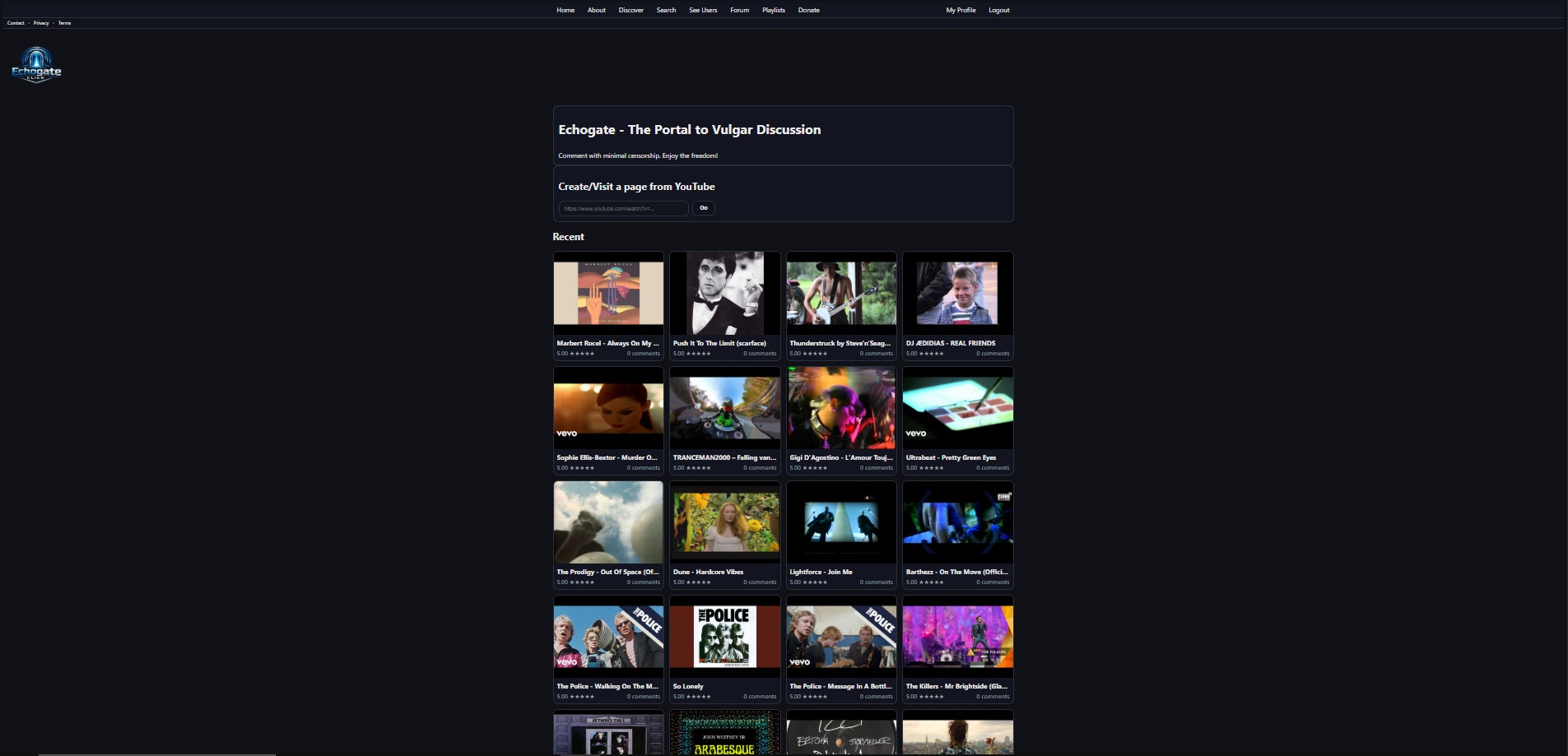
Task: Open the See Users list
Action: click(702, 10)
